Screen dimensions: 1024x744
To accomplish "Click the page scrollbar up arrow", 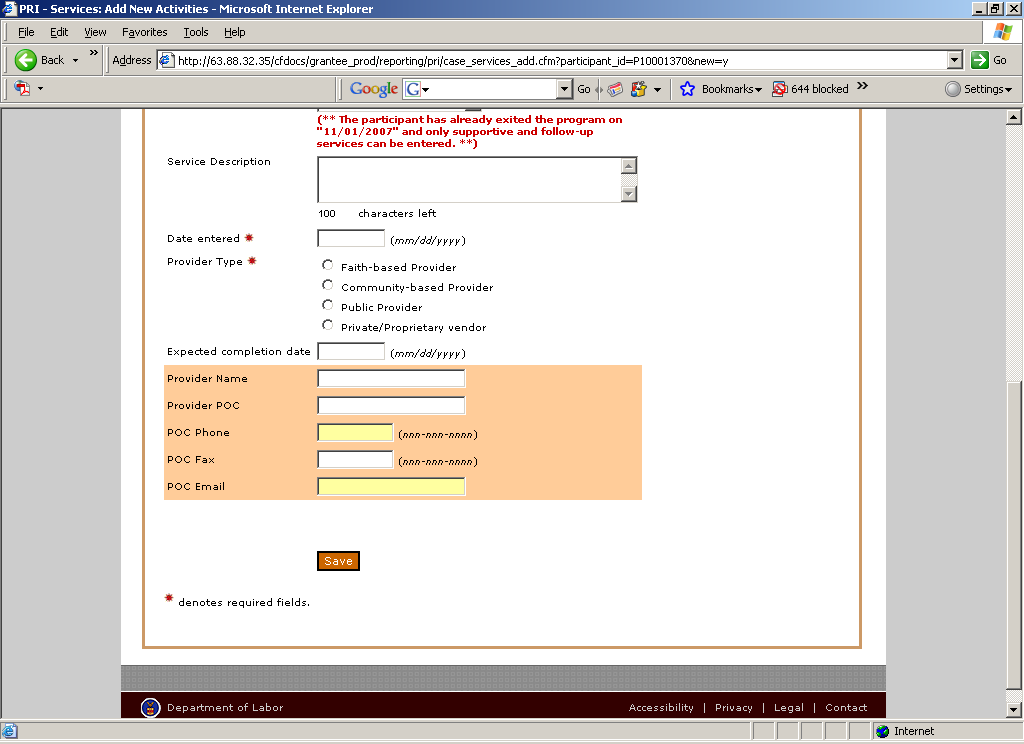I will pos(1014,117).
